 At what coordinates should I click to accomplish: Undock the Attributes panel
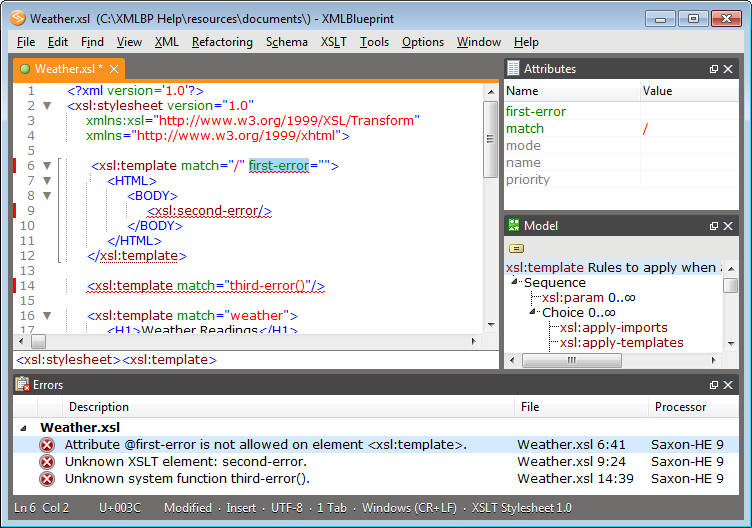pos(714,69)
